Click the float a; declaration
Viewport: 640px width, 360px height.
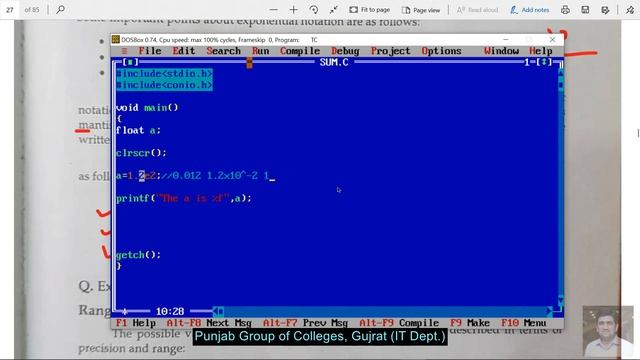(138, 131)
